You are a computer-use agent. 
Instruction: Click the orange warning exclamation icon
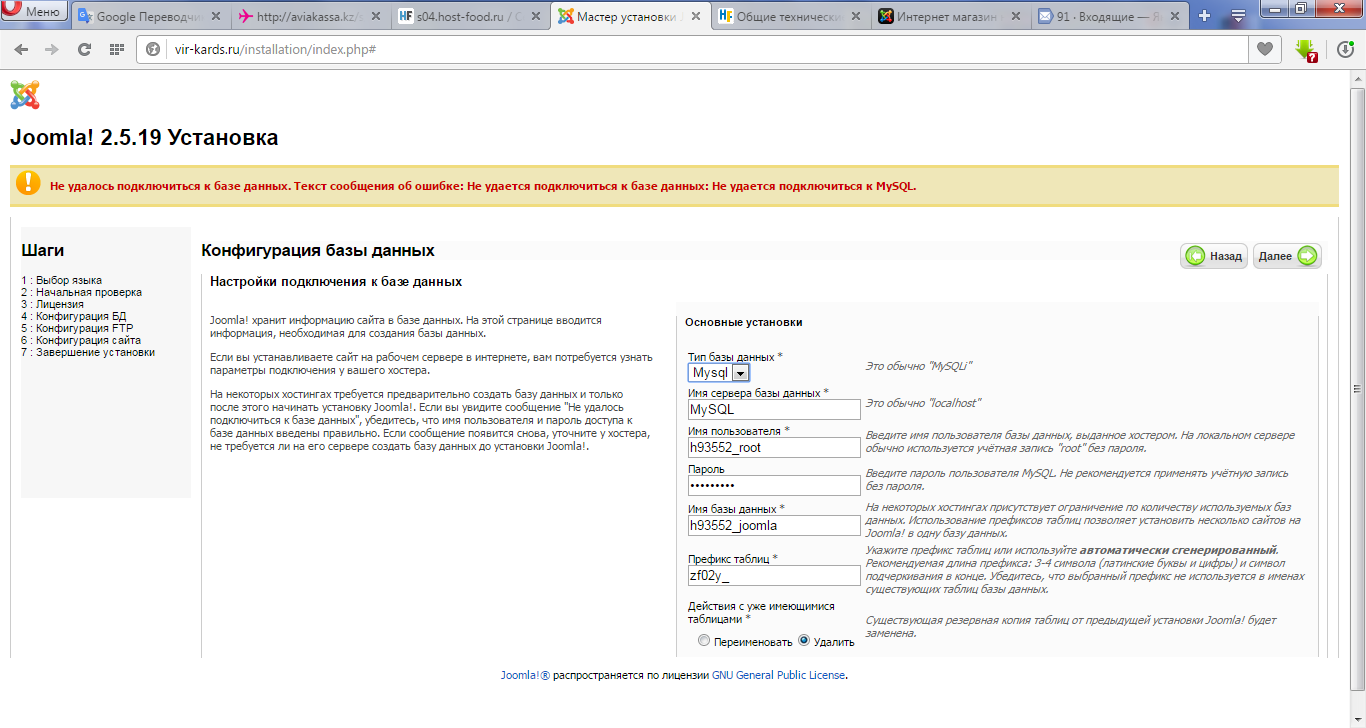(x=29, y=184)
